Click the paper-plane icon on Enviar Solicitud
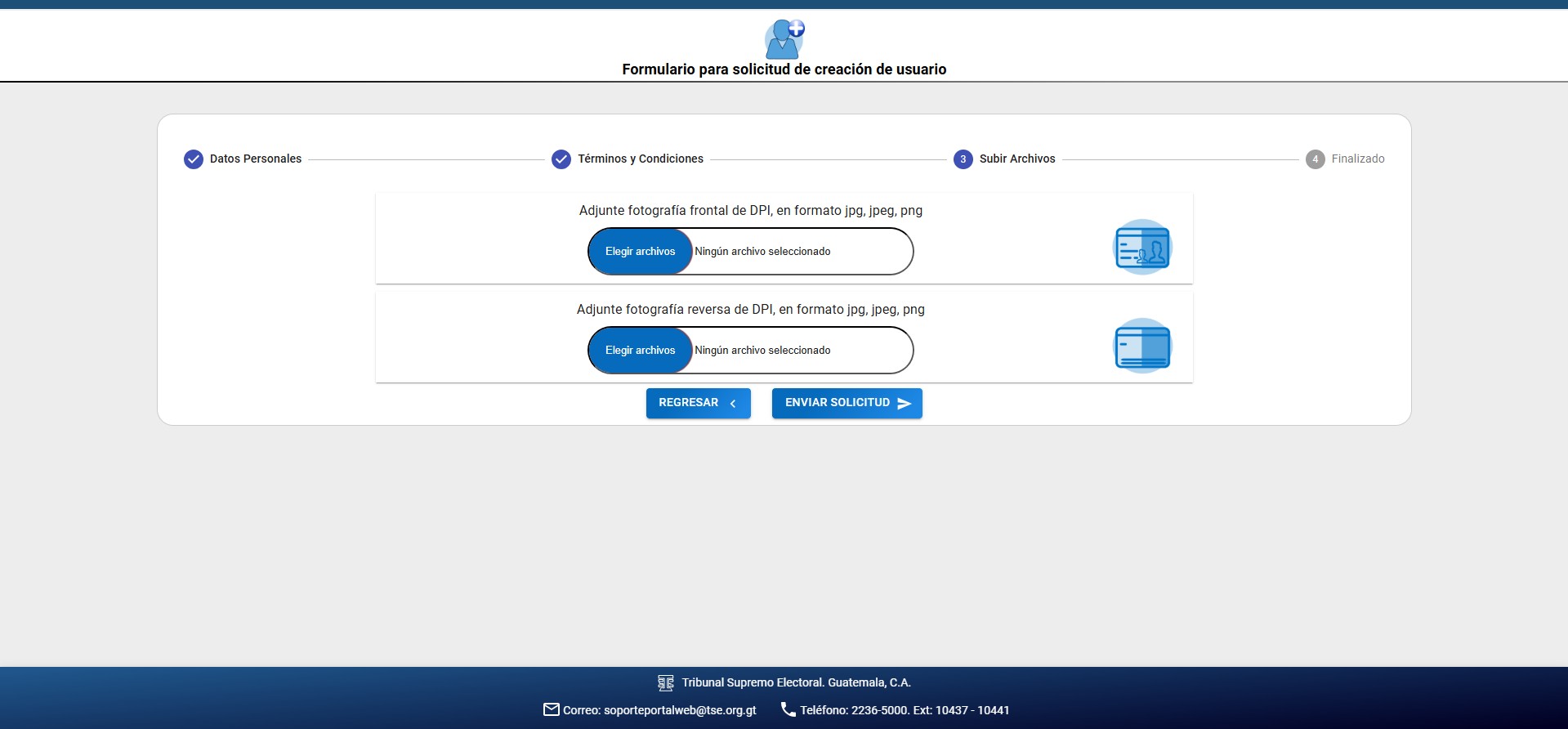 [x=905, y=403]
